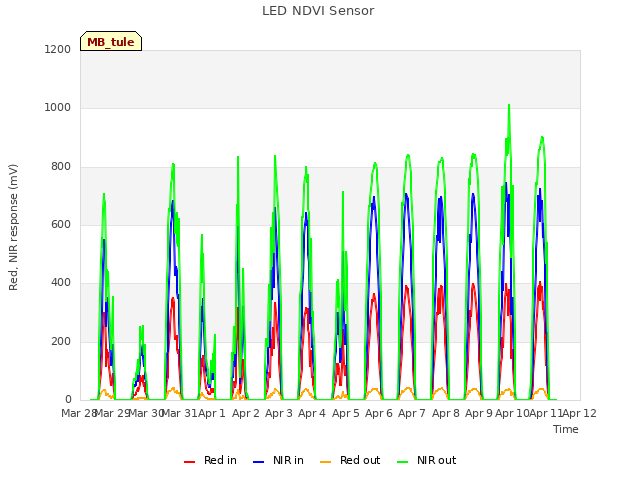Click the Apr 2 date label
Screen dimensions: 640x480
[x=246, y=413]
